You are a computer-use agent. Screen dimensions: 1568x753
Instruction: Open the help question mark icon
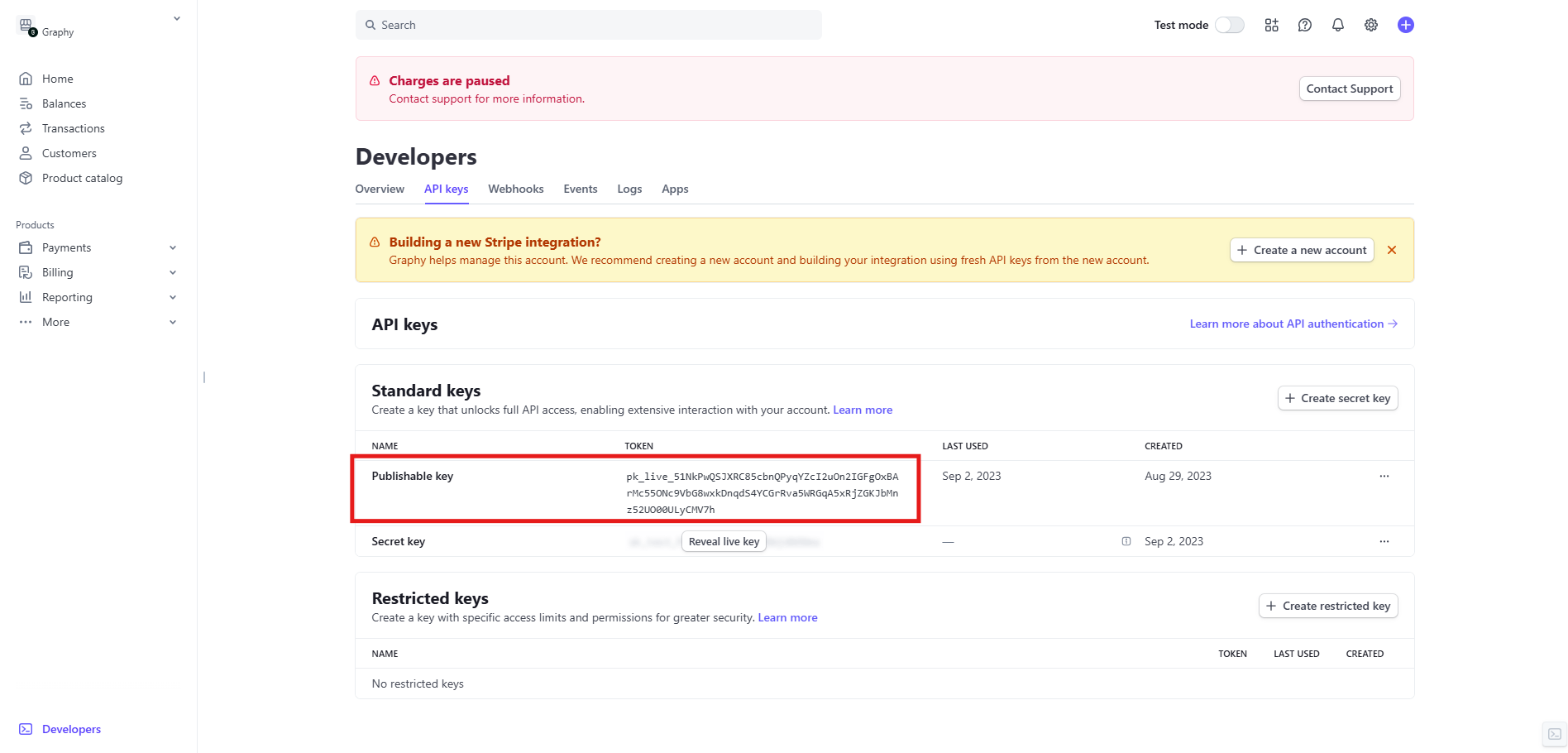click(x=1304, y=25)
